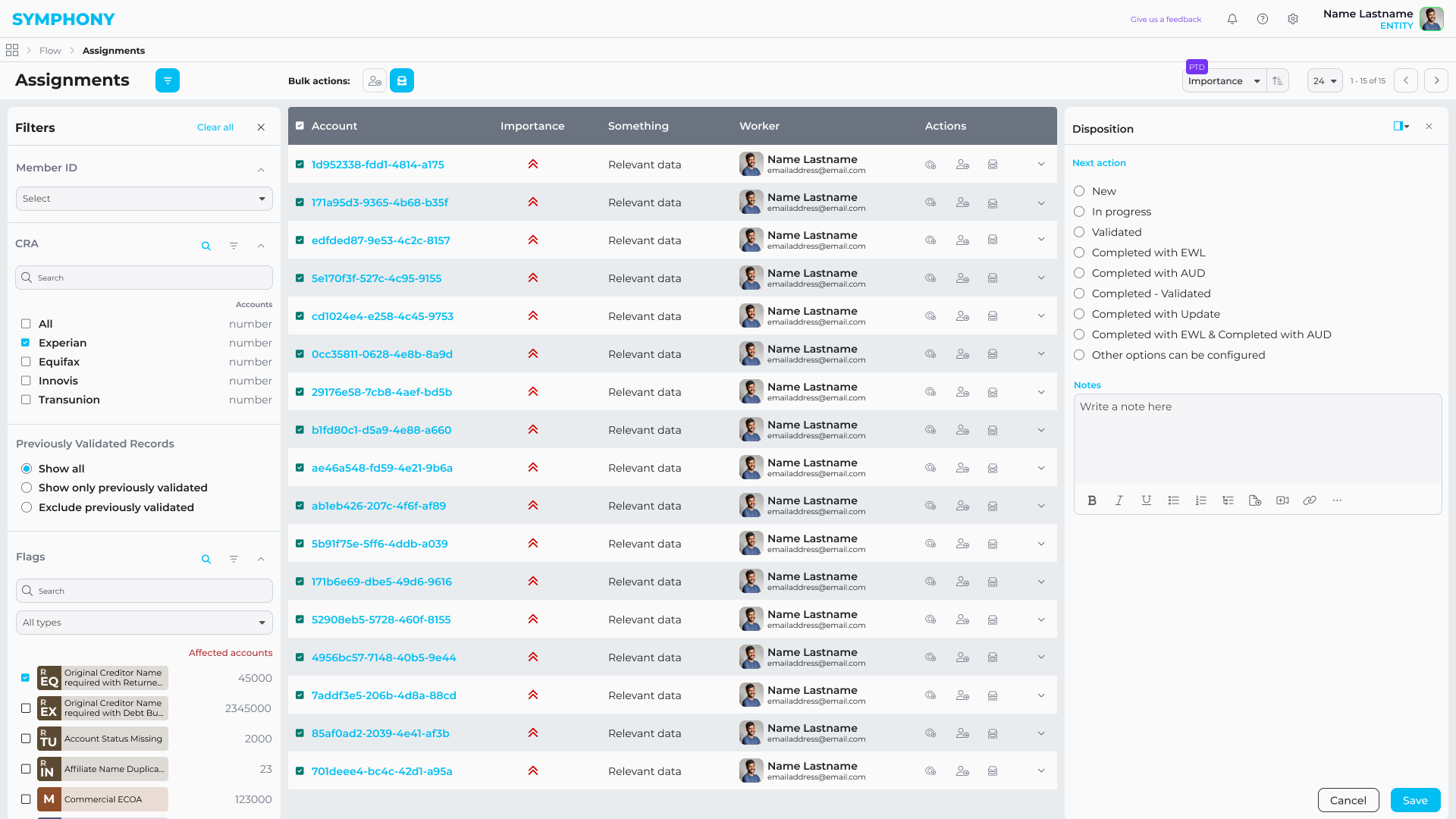Click the search icon in CRA section
Viewport: 1456px width, 819px height.
pyautogui.click(x=206, y=246)
